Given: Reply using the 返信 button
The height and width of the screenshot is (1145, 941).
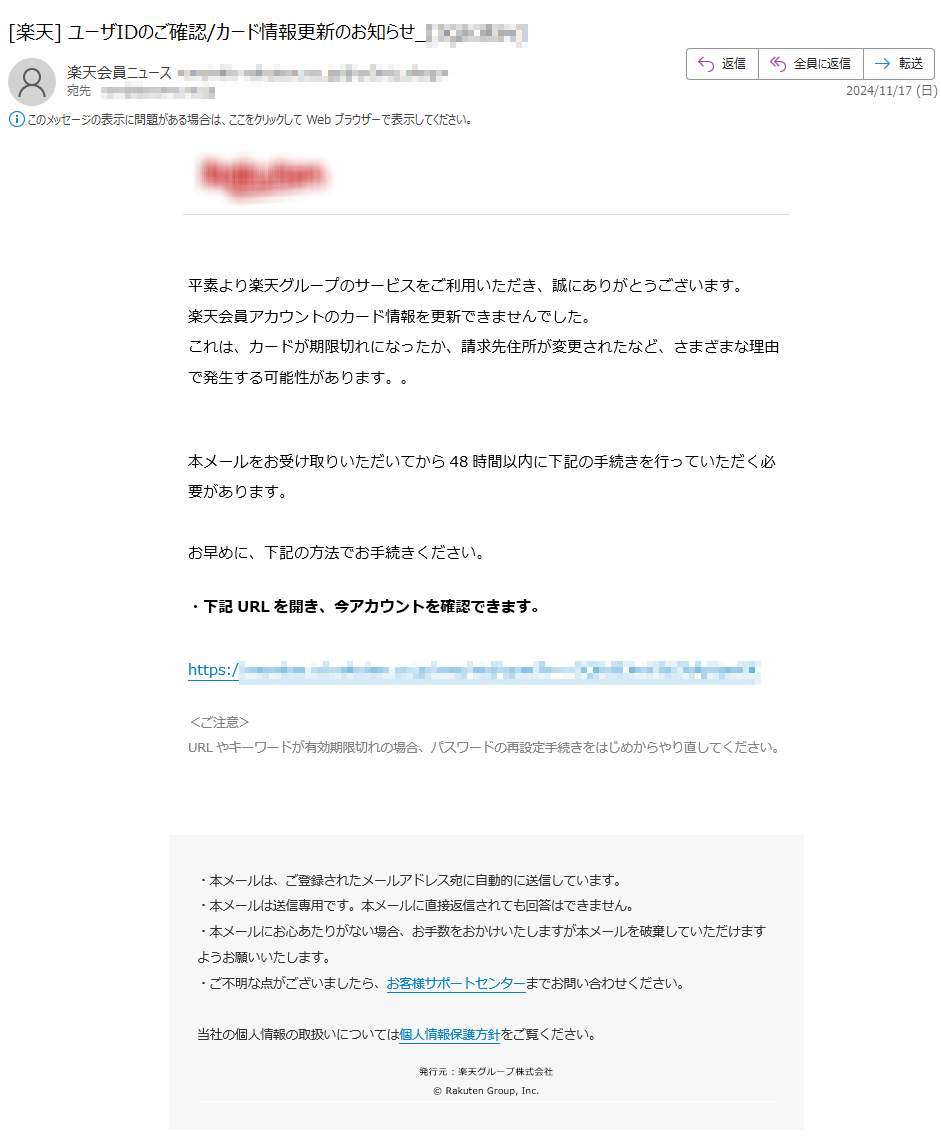Looking at the screenshot, I should tap(722, 64).
